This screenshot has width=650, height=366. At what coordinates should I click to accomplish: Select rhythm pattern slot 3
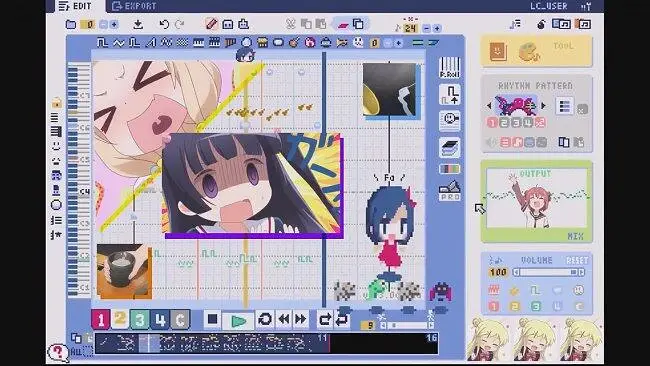tap(516, 123)
